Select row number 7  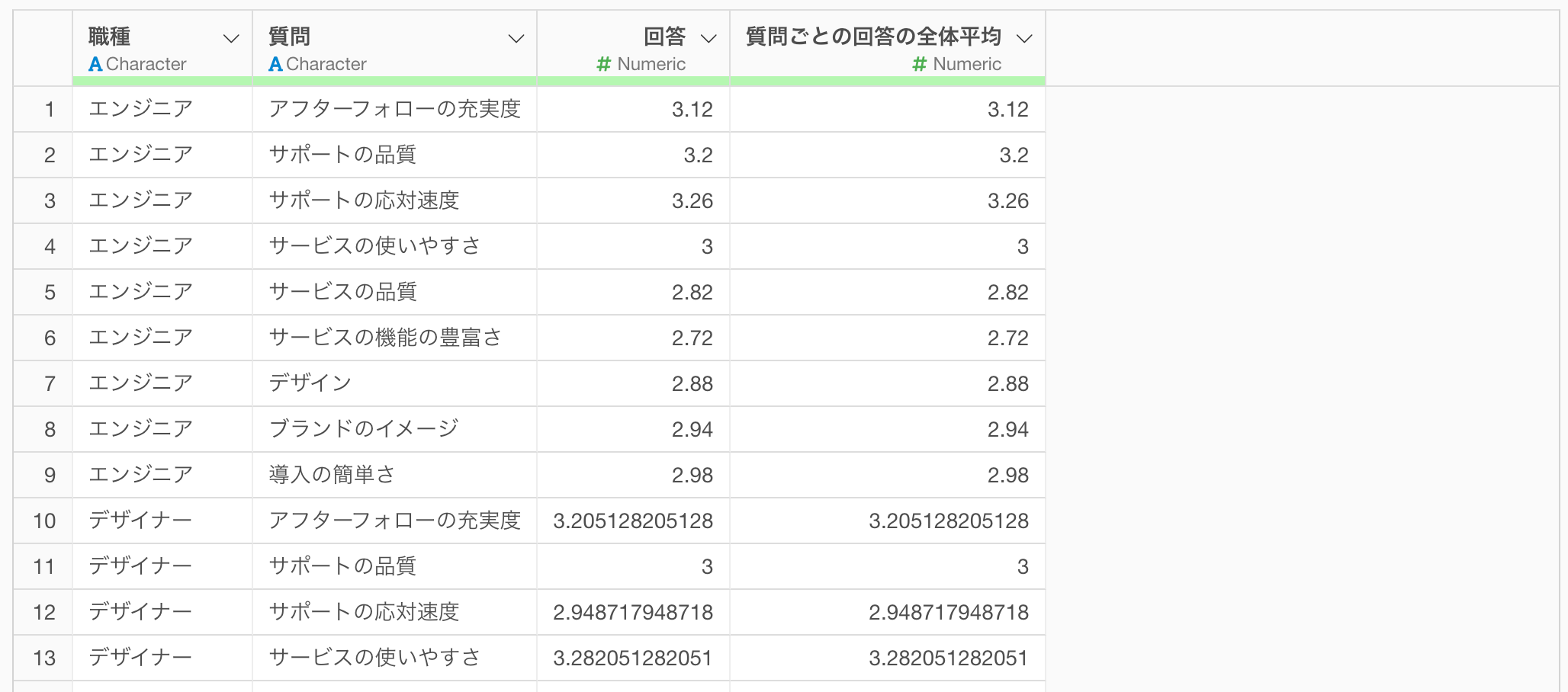tap(50, 383)
